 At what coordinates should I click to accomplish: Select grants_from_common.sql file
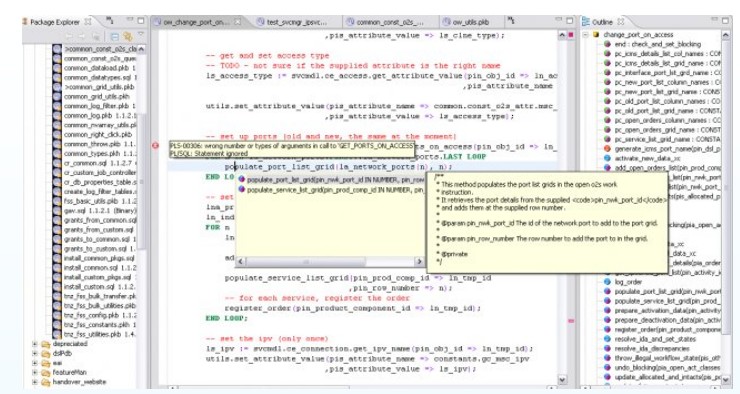[100, 220]
